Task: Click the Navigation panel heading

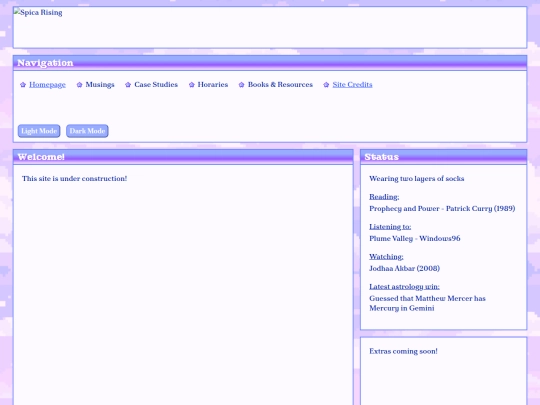Action: tap(45, 63)
